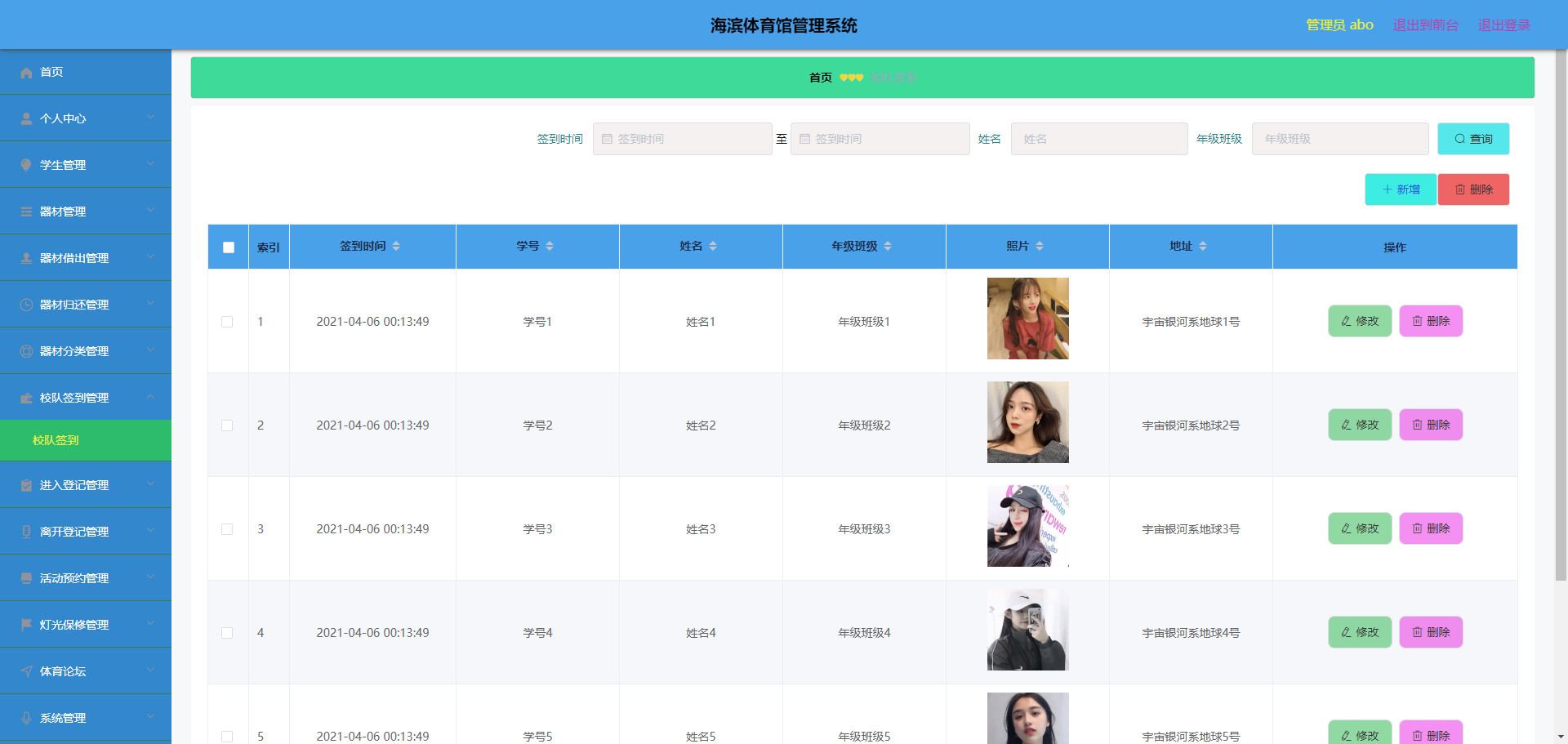Expand the 器材归还管理 chevron
Viewport: 1568px width, 744px height.
pos(151,304)
